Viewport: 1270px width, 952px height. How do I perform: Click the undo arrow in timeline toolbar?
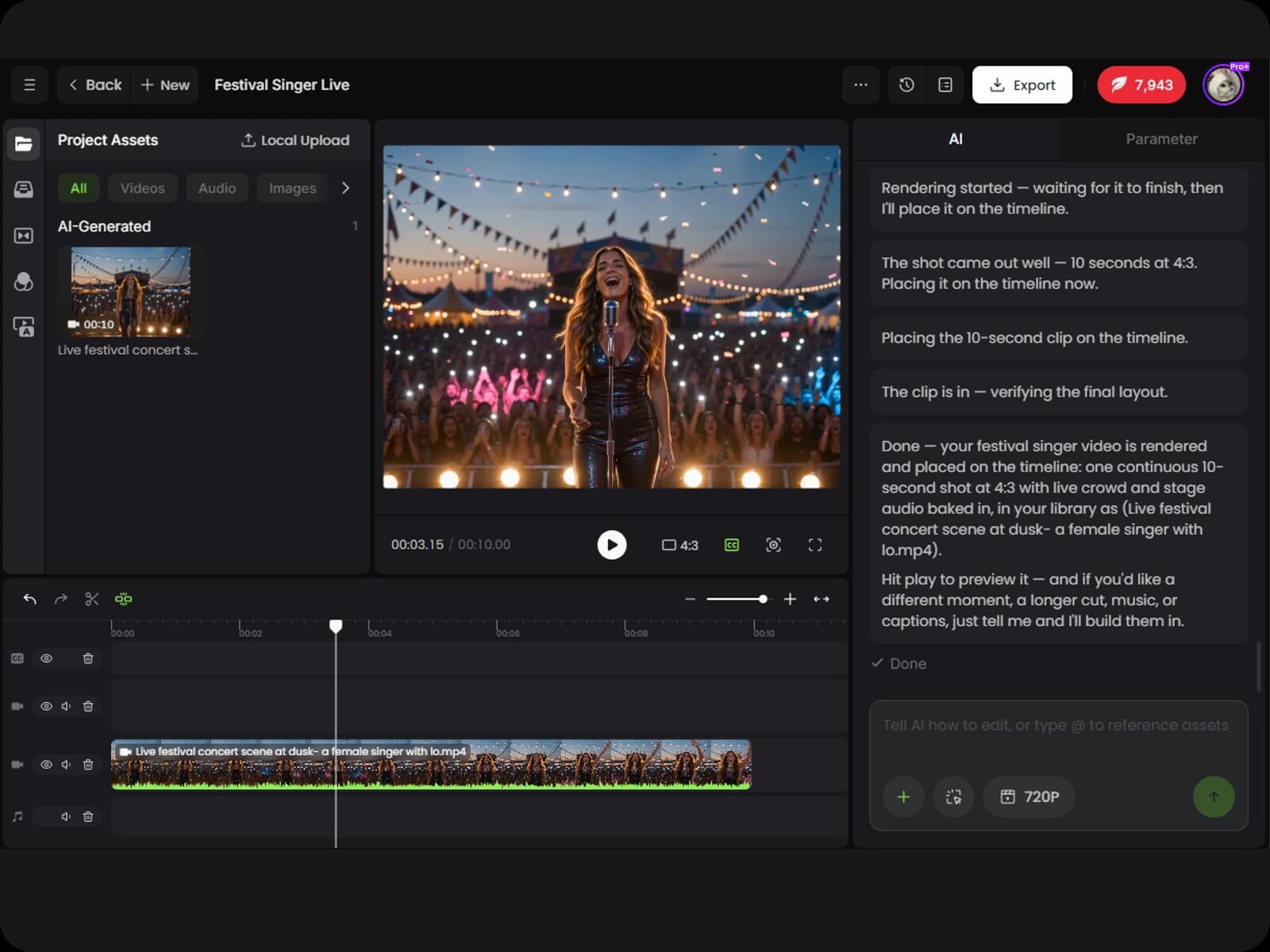click(30, 599)
